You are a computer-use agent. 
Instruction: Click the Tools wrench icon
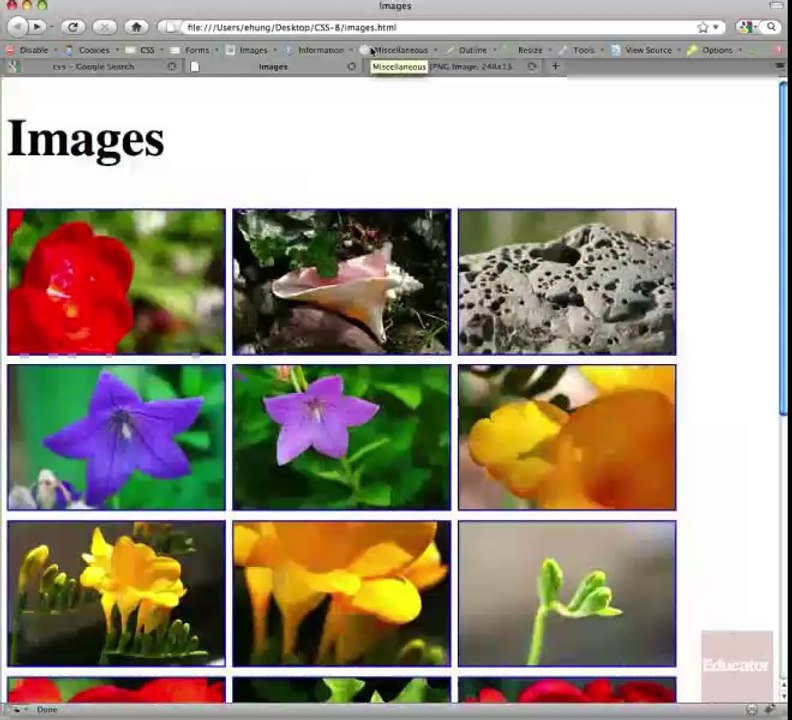pyautogui.click(x=563, y=50)
